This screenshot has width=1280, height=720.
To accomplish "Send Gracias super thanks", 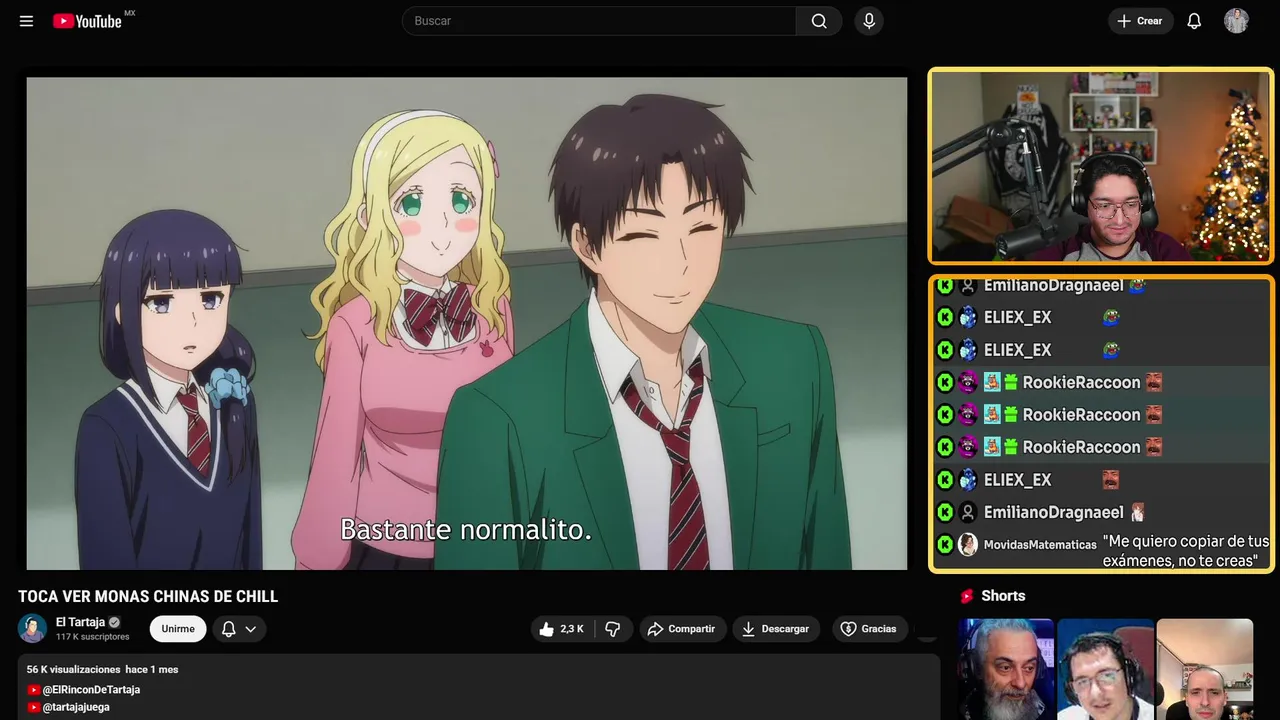I will click(868, 629).
